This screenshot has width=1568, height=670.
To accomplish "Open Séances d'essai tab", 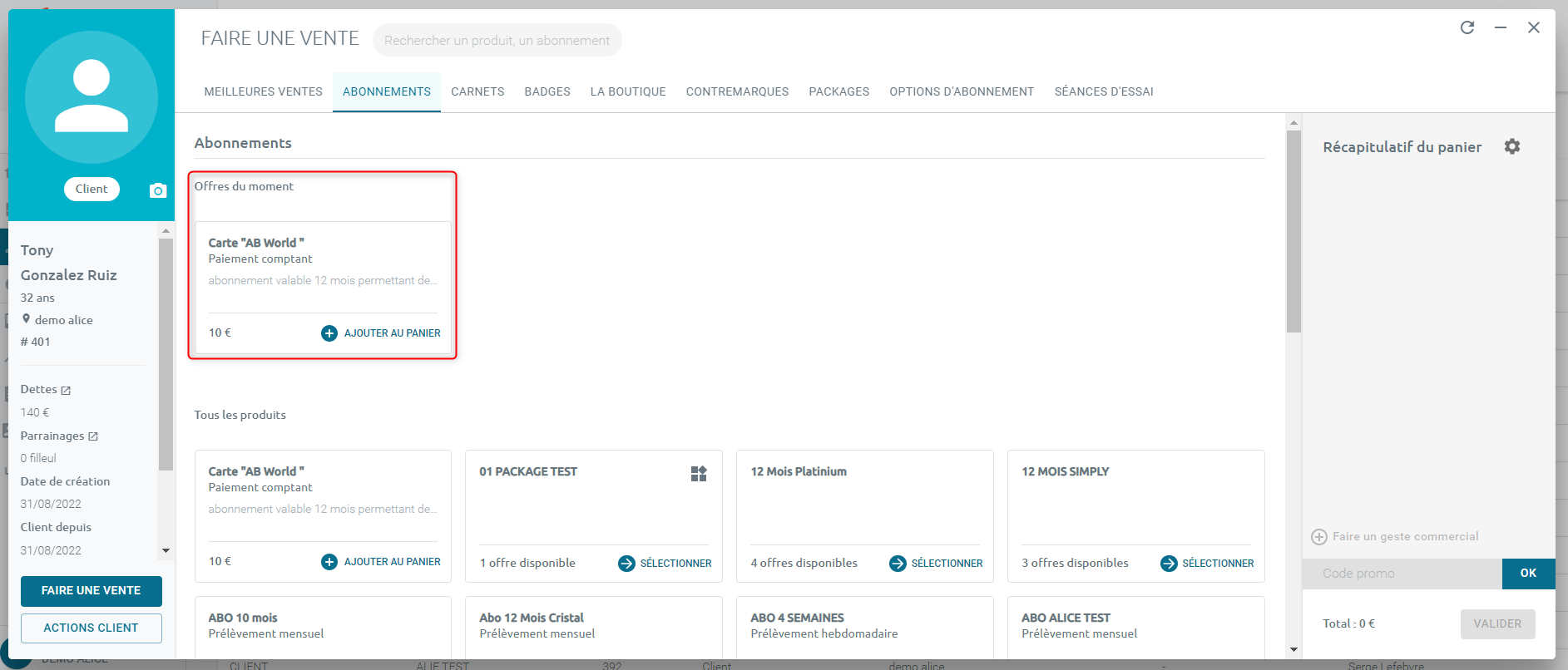I will pyautogui.click(x=1104, y=91).
